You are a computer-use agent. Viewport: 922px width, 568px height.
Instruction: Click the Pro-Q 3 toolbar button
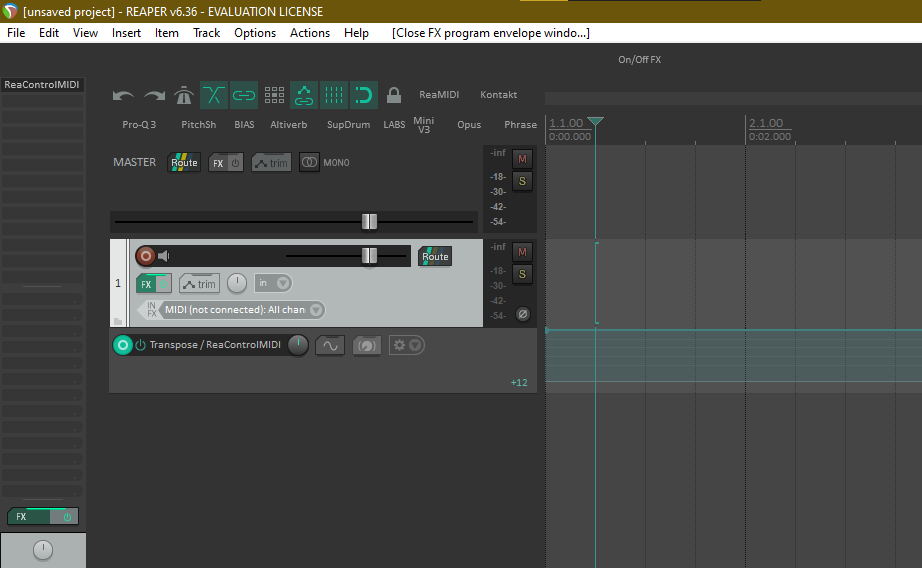tap(139, 125)
